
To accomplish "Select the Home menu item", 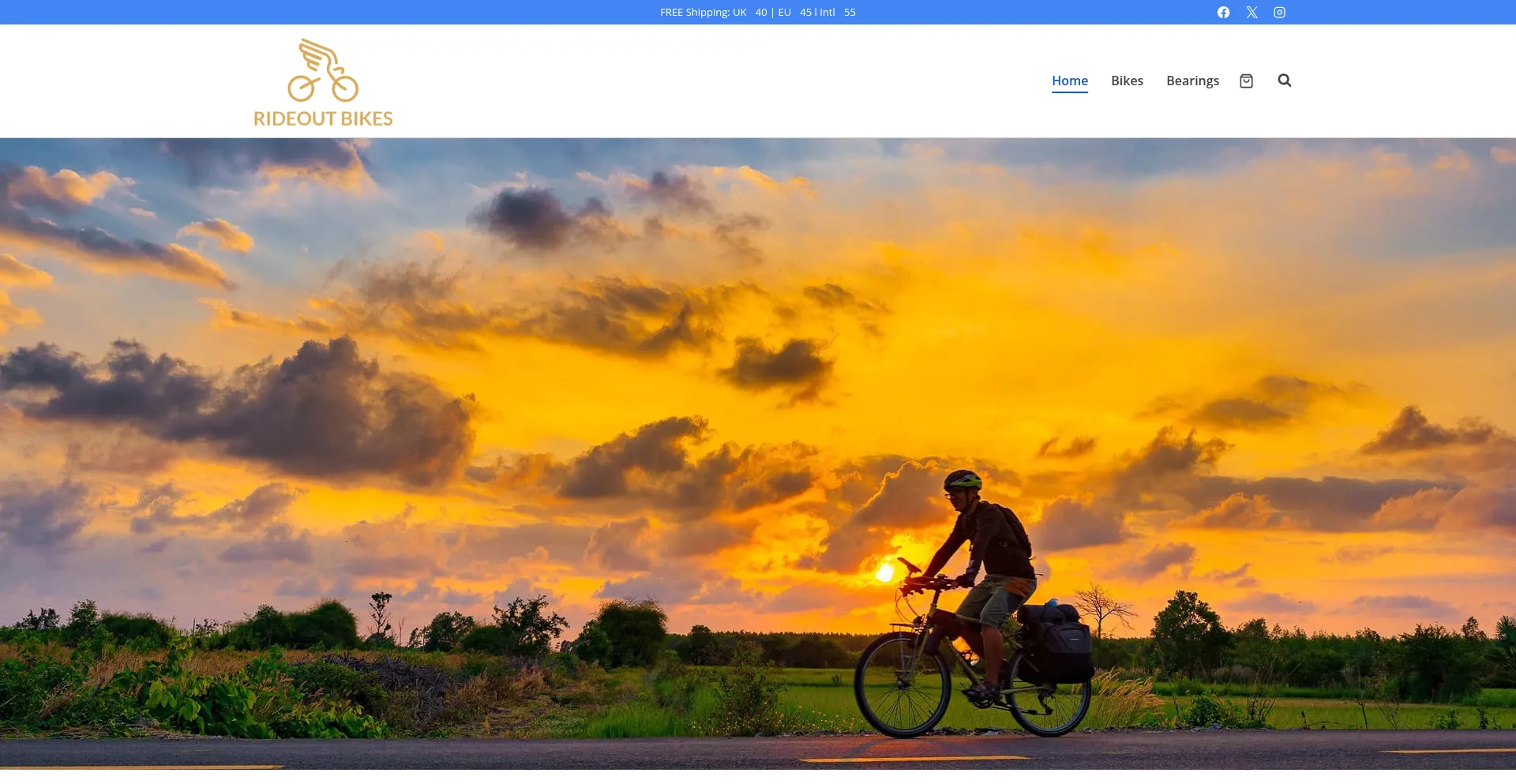I will click(x=1069, y=81).
